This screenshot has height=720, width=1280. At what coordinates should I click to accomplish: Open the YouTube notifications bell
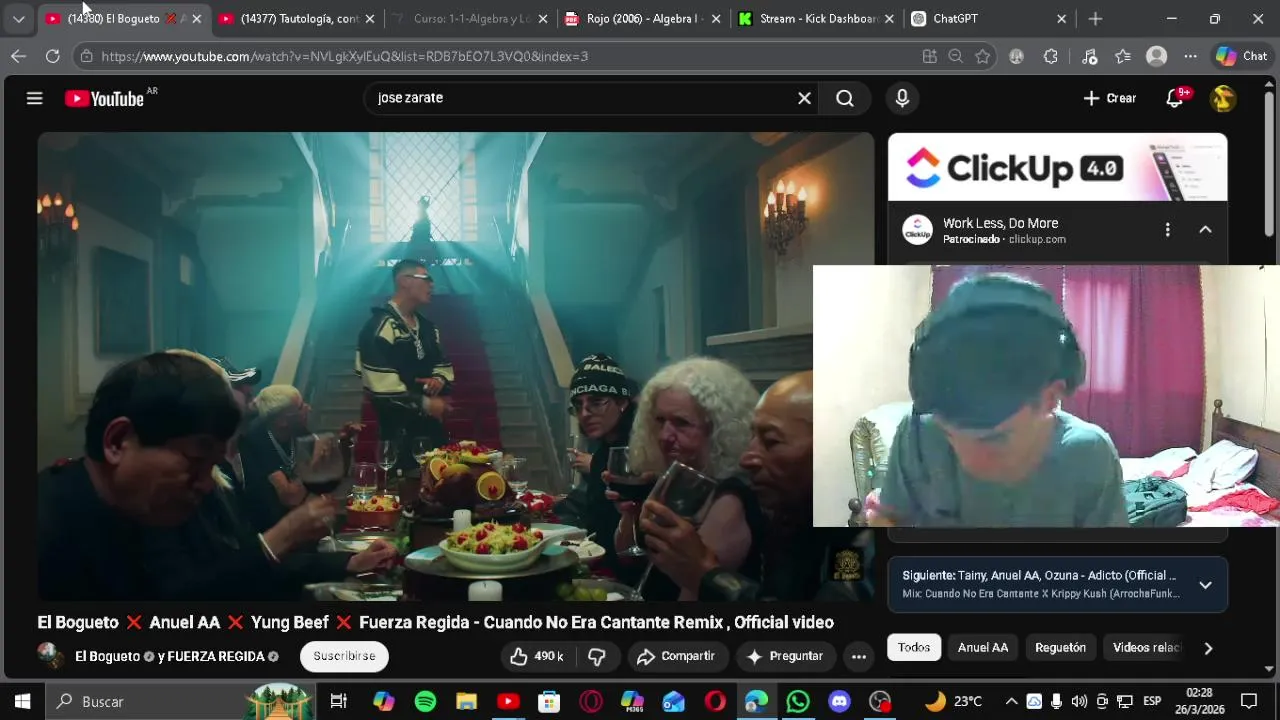tap(1175, 98)
